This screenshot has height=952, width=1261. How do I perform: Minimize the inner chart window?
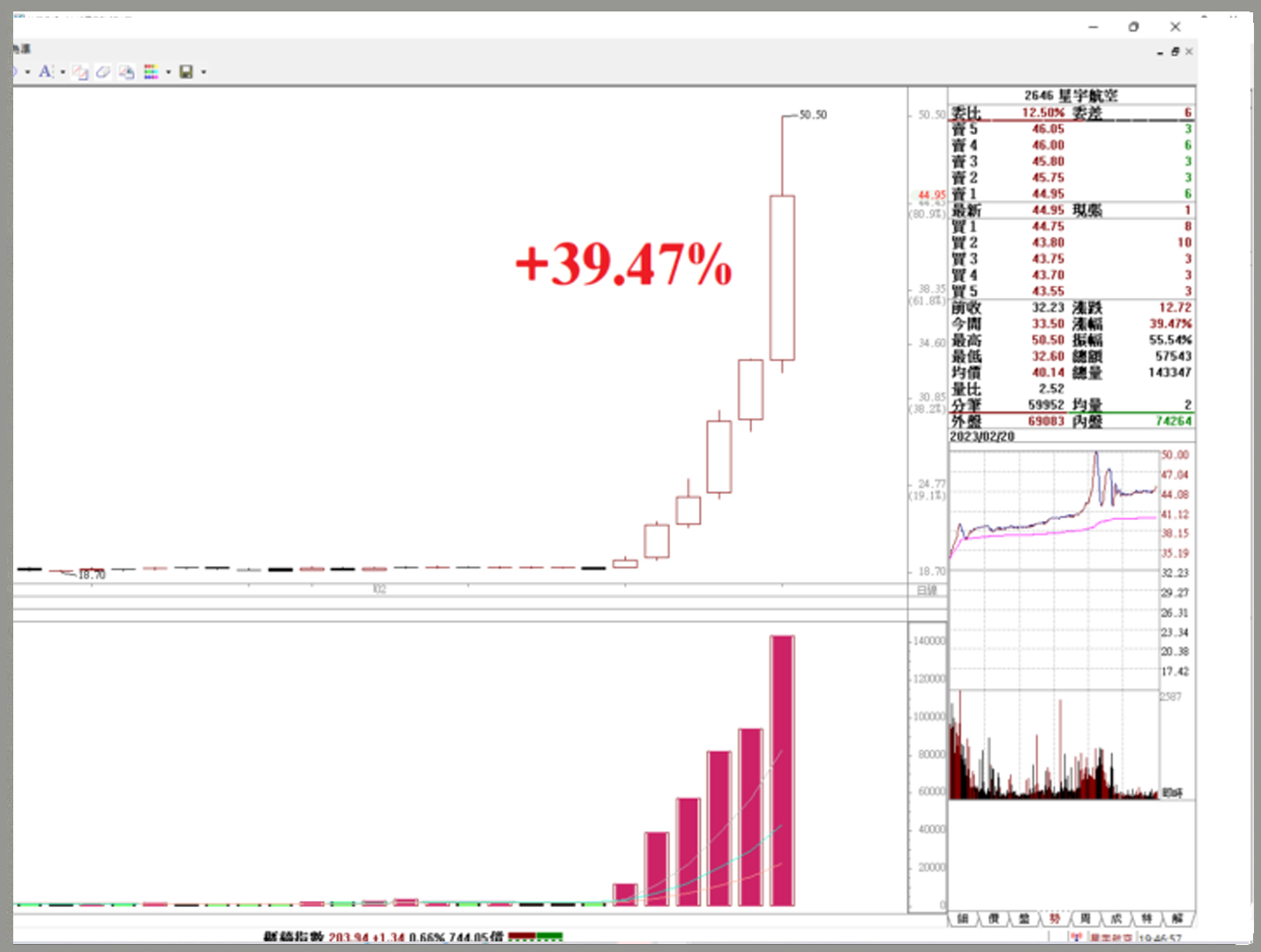1160,53
